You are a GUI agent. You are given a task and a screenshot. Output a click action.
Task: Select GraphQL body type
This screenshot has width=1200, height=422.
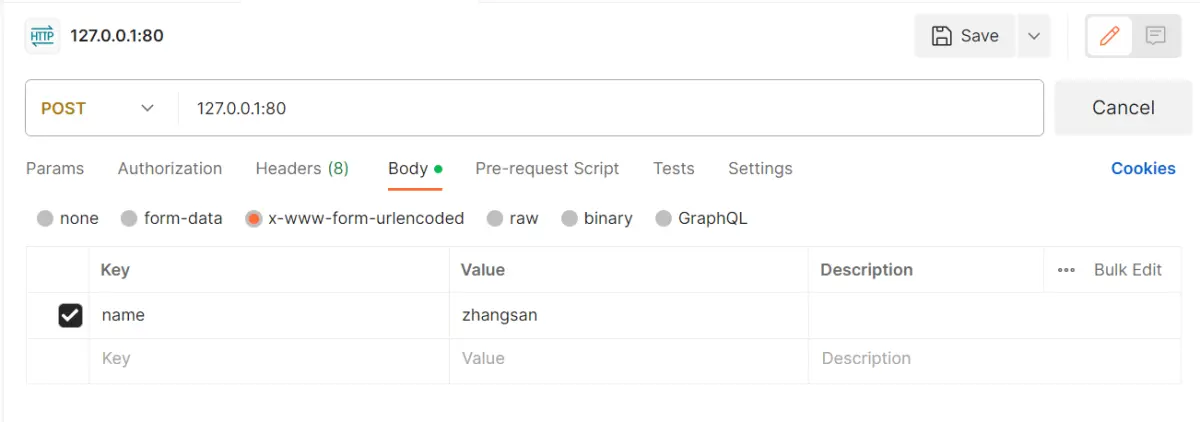click(x=663, y=218)
